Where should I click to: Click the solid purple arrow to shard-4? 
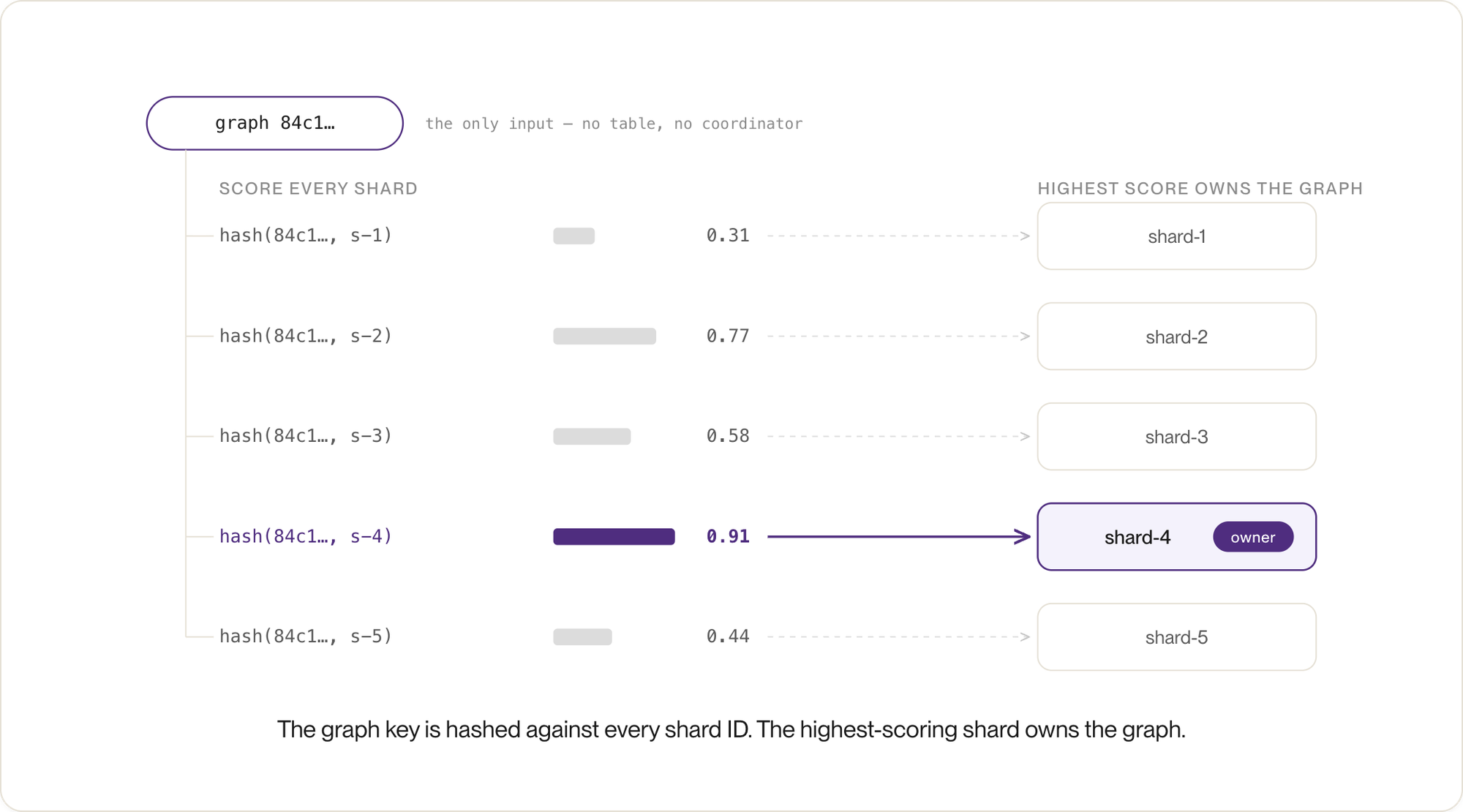[x=899, y=537]
